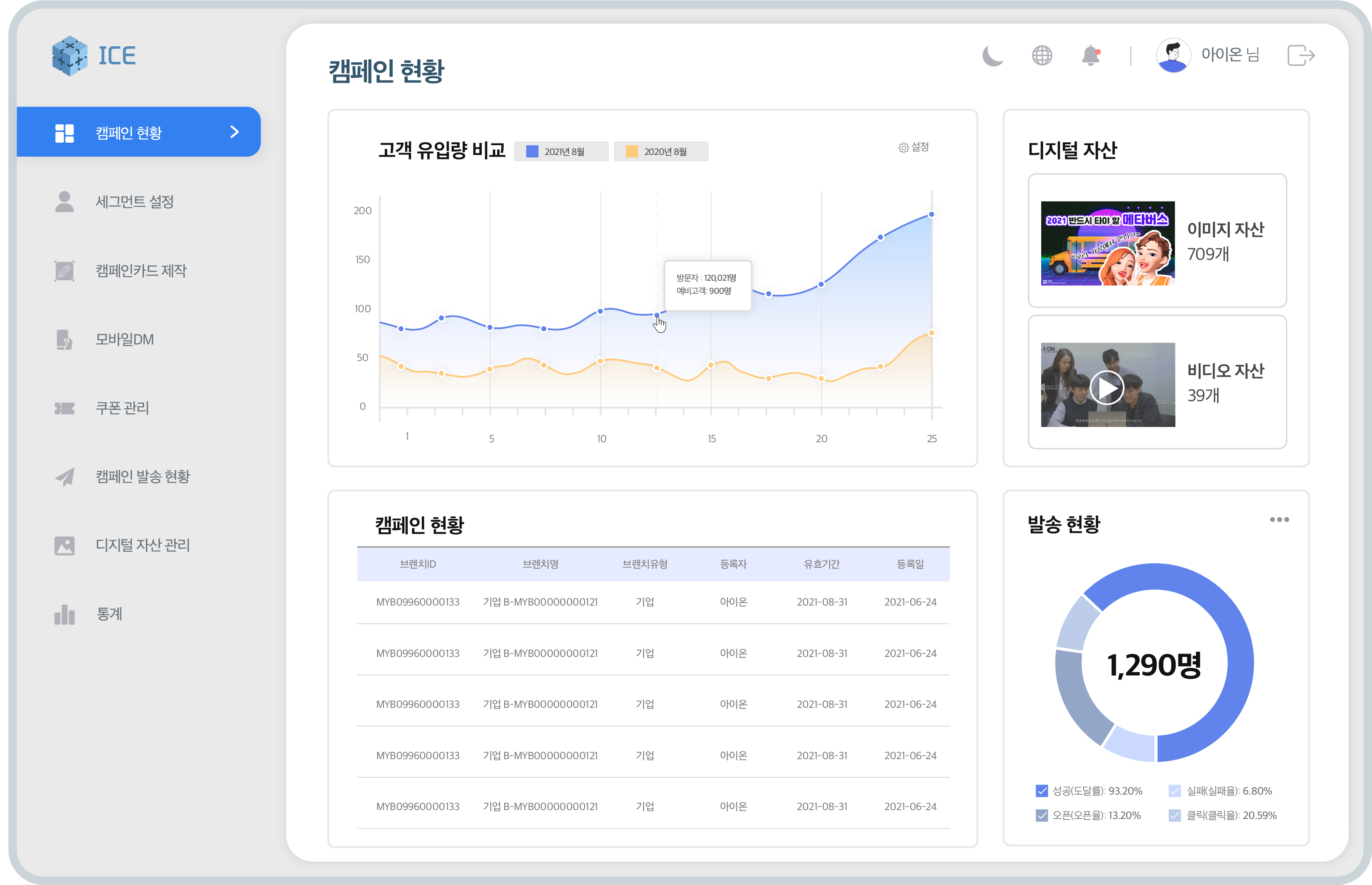This screenshot has width=1372, height=885.
Task: Open the 메타버스 image asset thumbnail
Action: (1107, 243)
